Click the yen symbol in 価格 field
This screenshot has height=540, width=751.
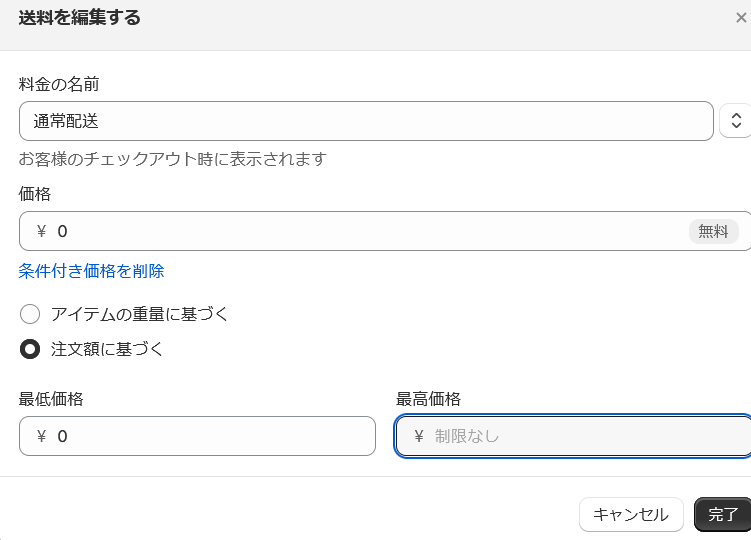tap(42, 231)
